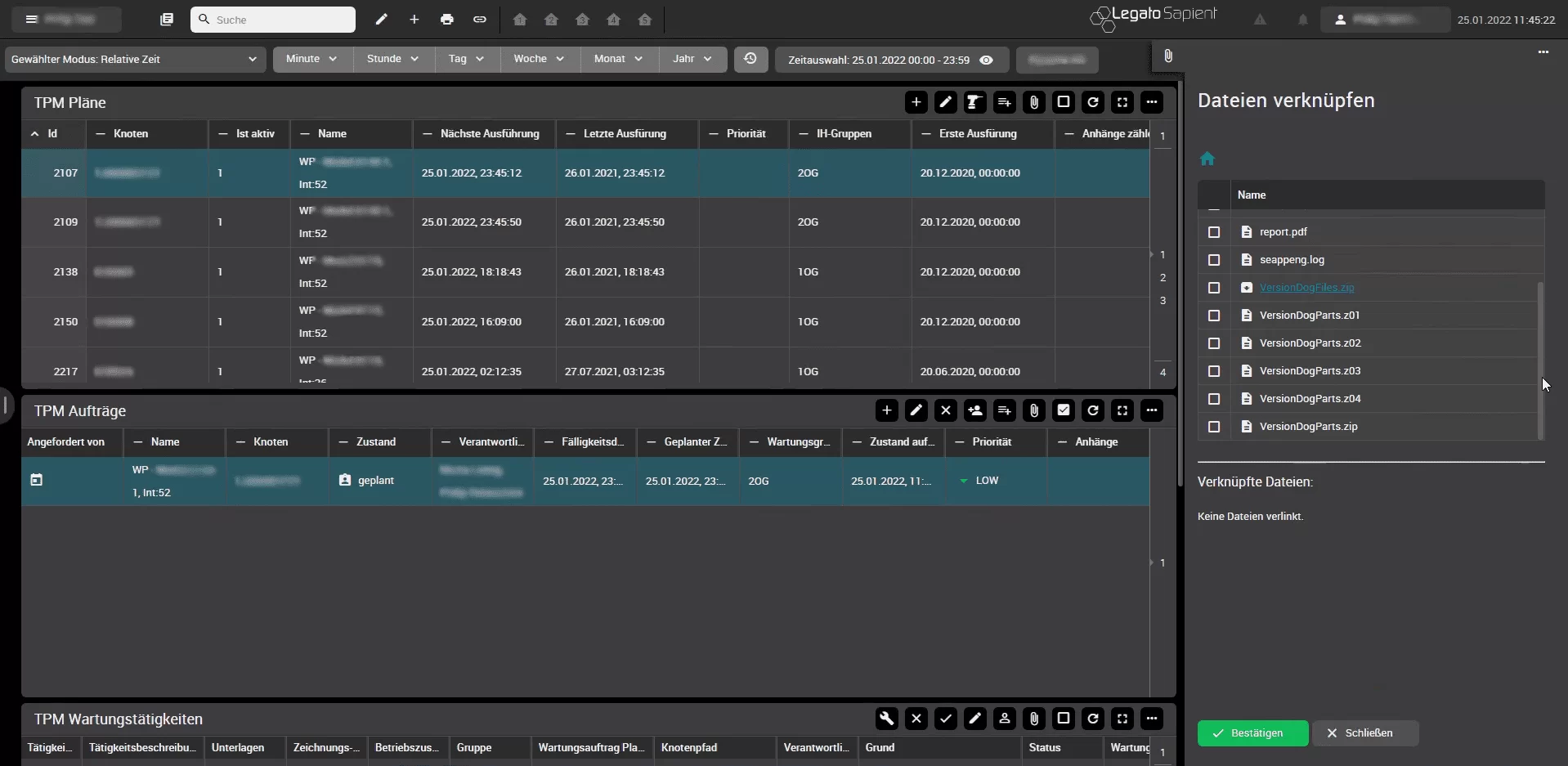This screenshot has width=1568, height=766.
Task: Open the Gewählter Modus dropdown
Action: [x=135, y=59]
